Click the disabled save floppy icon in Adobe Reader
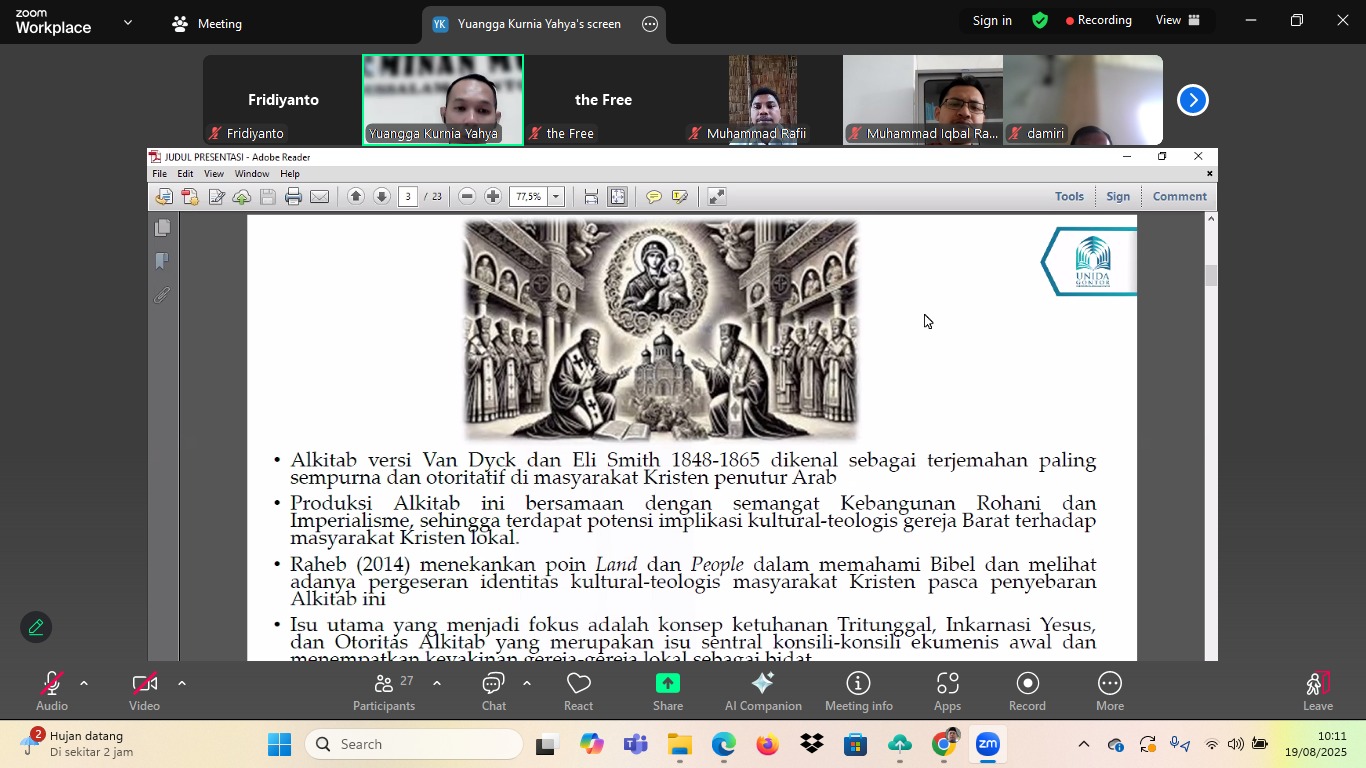The width and height of the screenshot is (1366, 768). coord(268,197)
